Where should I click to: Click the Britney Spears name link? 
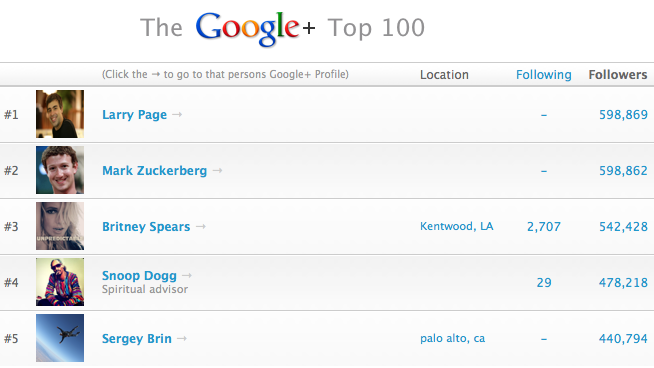click(x=146, y=227)
